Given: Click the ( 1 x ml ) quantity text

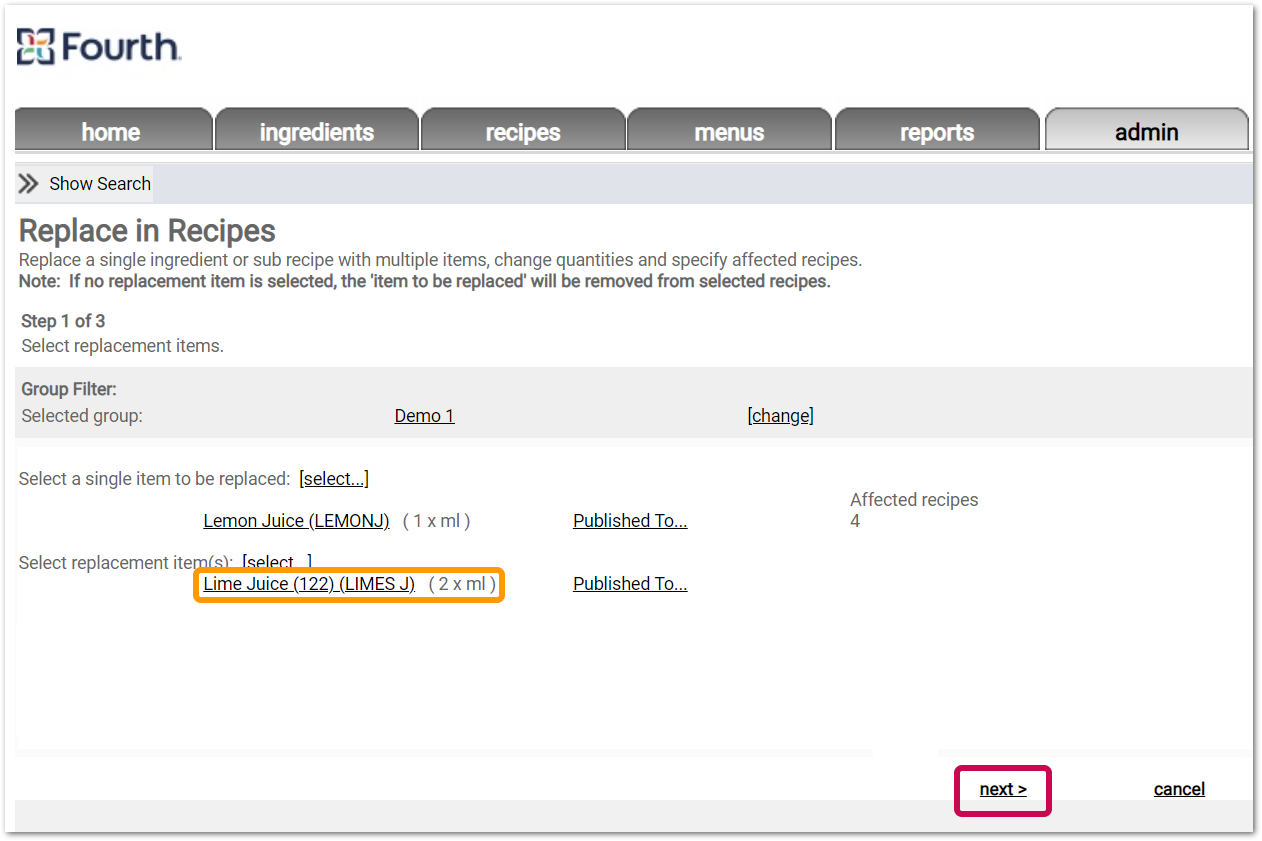Looking at the screenshot, I should [436, 521].
